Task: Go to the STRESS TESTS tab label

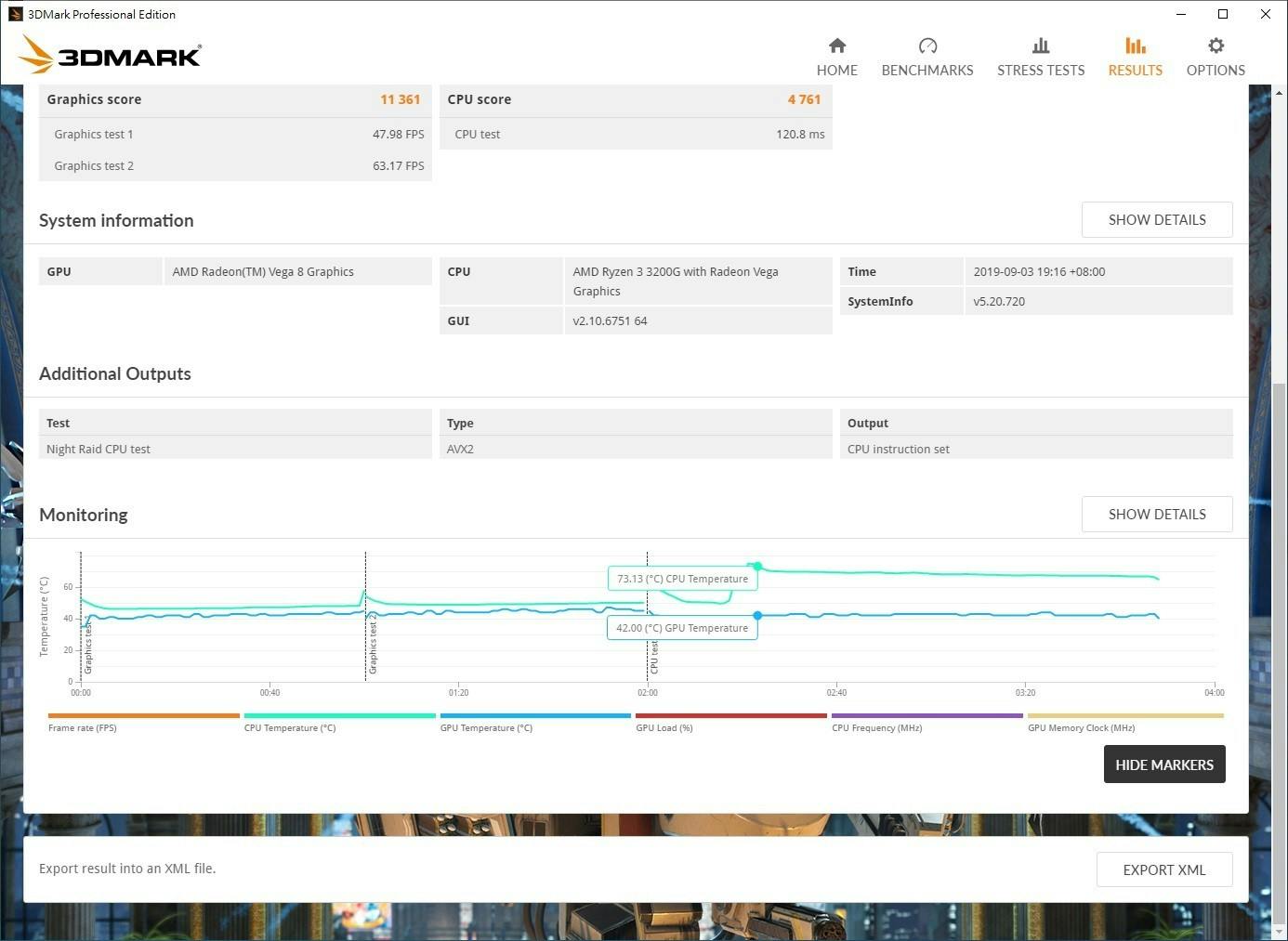Action: tap(1040, 71)
